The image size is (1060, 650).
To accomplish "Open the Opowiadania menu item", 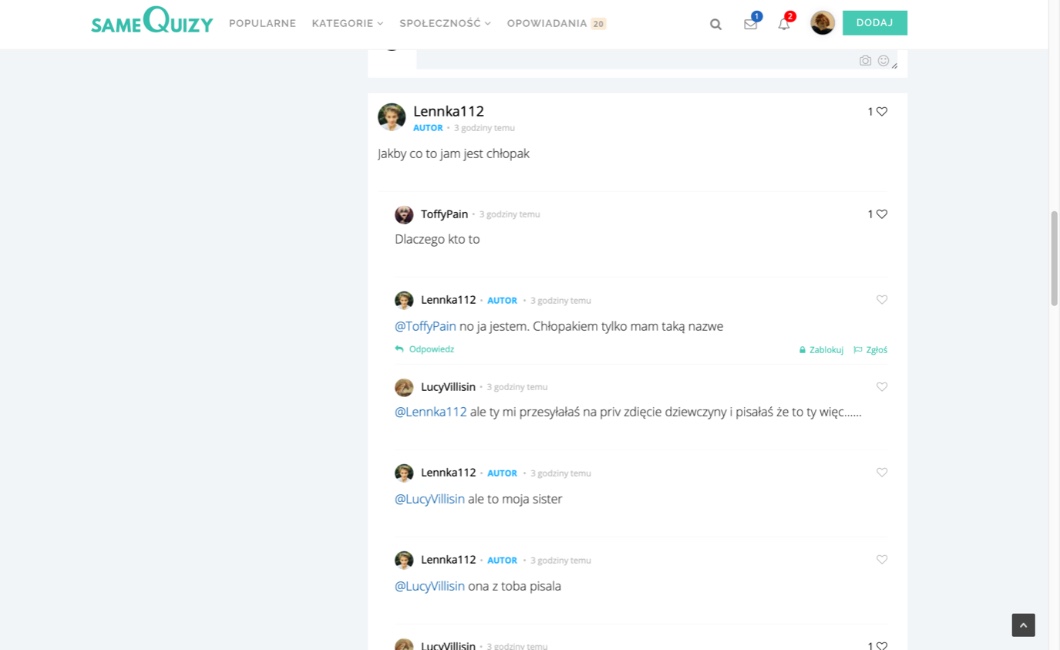I will point(547,23).
